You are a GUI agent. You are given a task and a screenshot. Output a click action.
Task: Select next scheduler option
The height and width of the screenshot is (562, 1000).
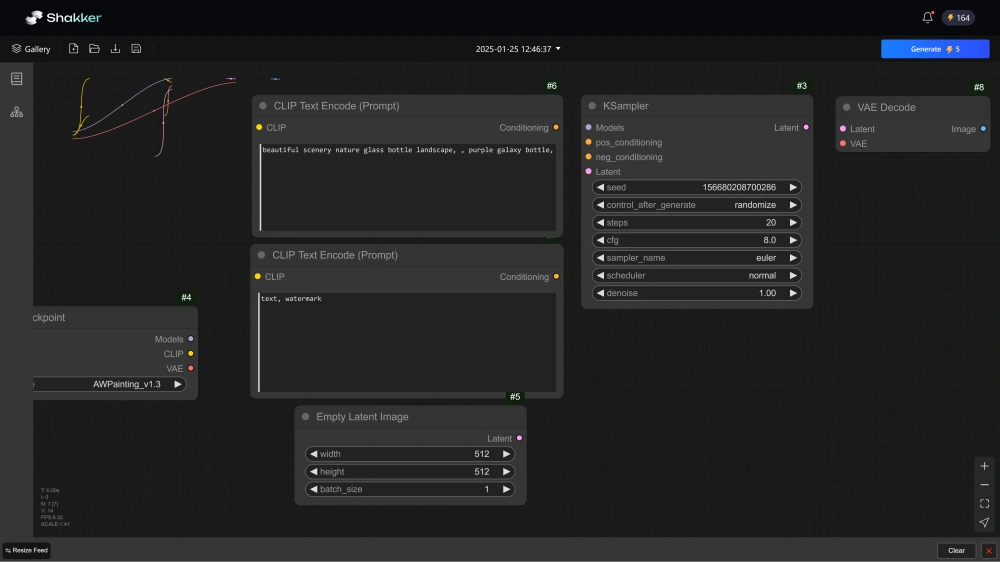[793, 276]
